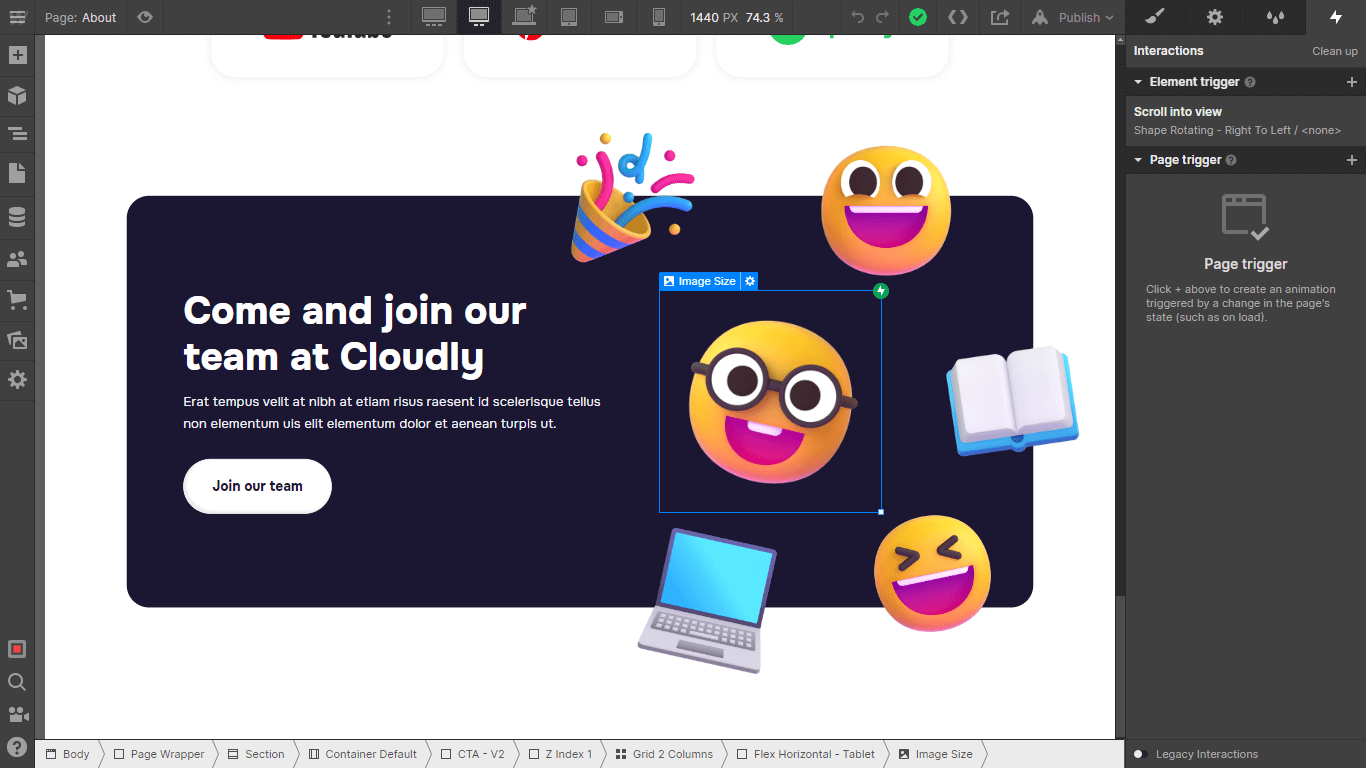Screen dimensions: 1366x768
Task: Switch to the Element Settings gear tab
Action: 1215,17
